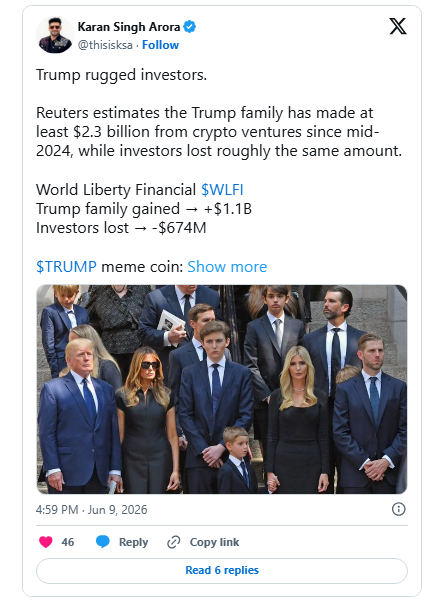Click the reply speech bubble icon
Viewport: 440px width, 601px height.
[103, 542]
